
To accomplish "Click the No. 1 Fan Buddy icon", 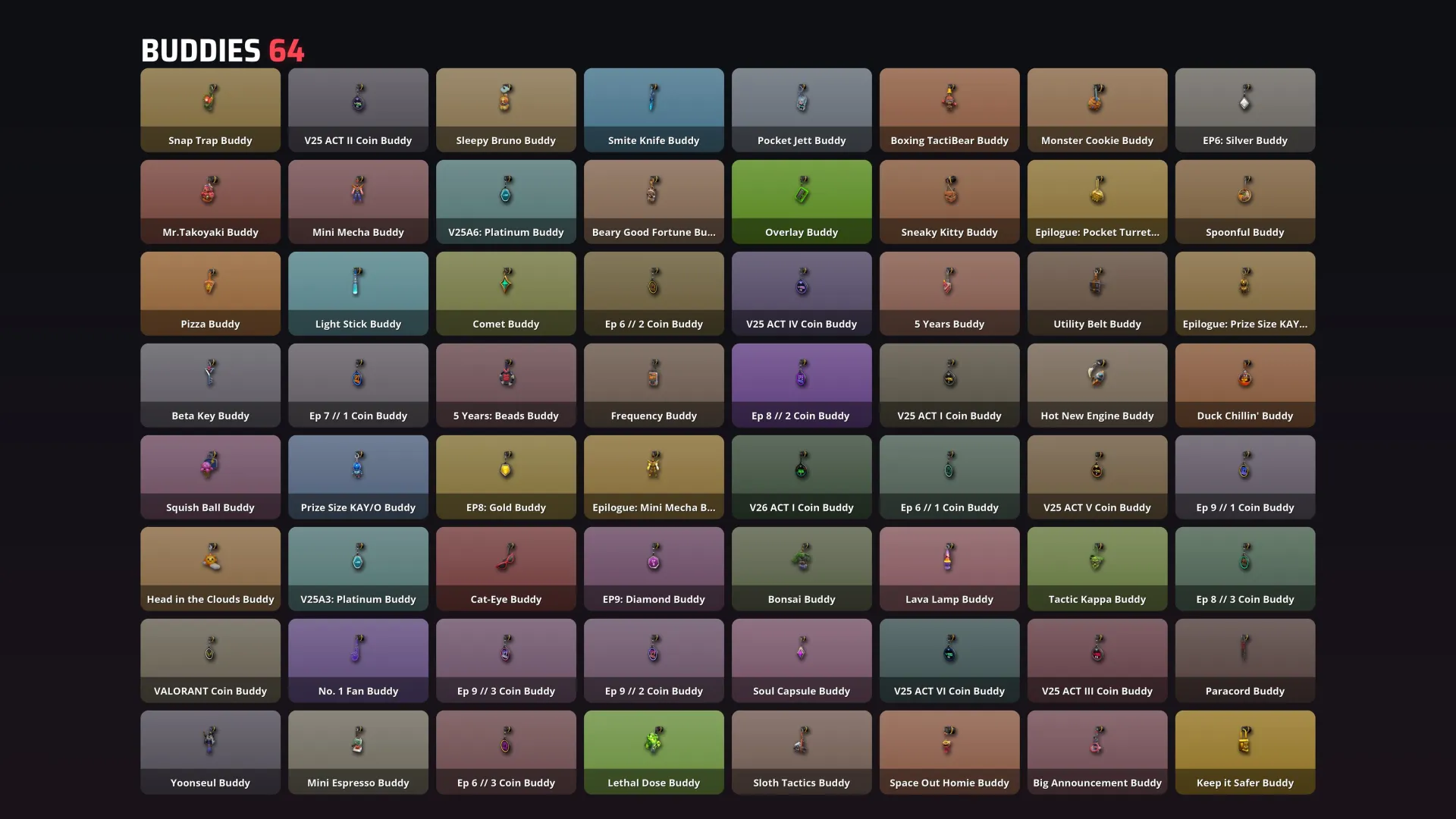I will (357, 648).
